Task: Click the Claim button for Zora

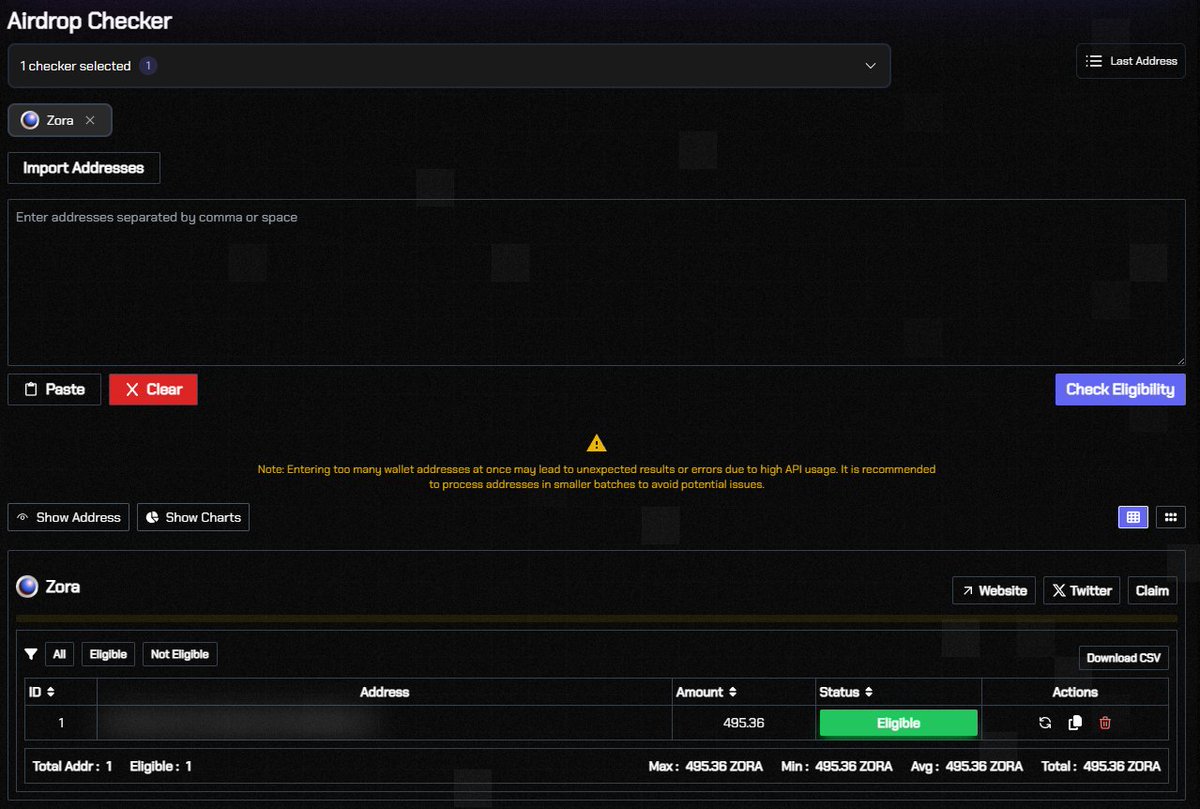Action: point(1152,590)
